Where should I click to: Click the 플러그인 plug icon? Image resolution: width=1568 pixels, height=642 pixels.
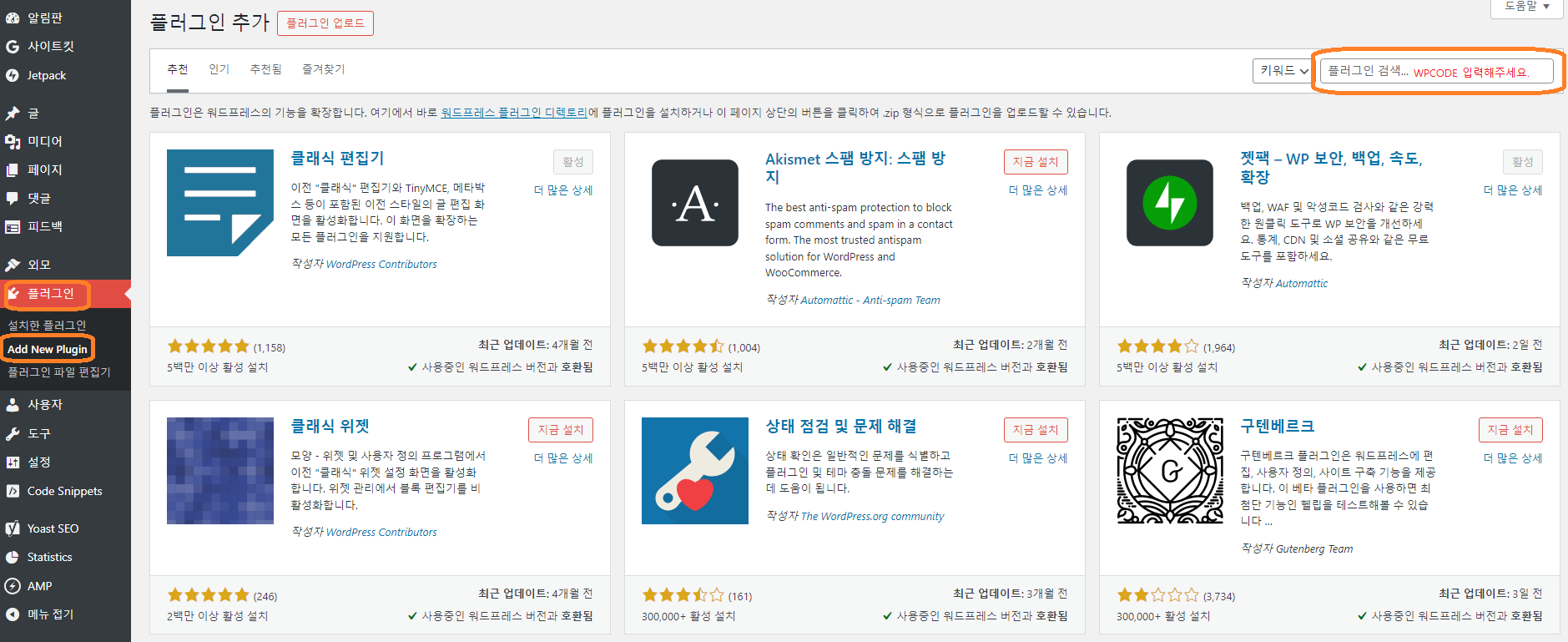pos(14,293)
